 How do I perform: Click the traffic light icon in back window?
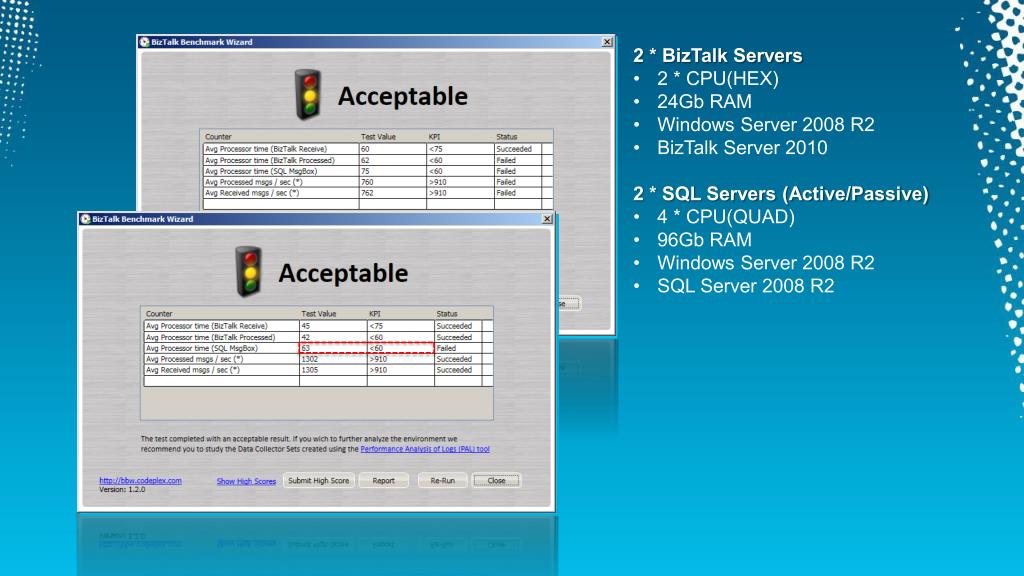[308, 95]
